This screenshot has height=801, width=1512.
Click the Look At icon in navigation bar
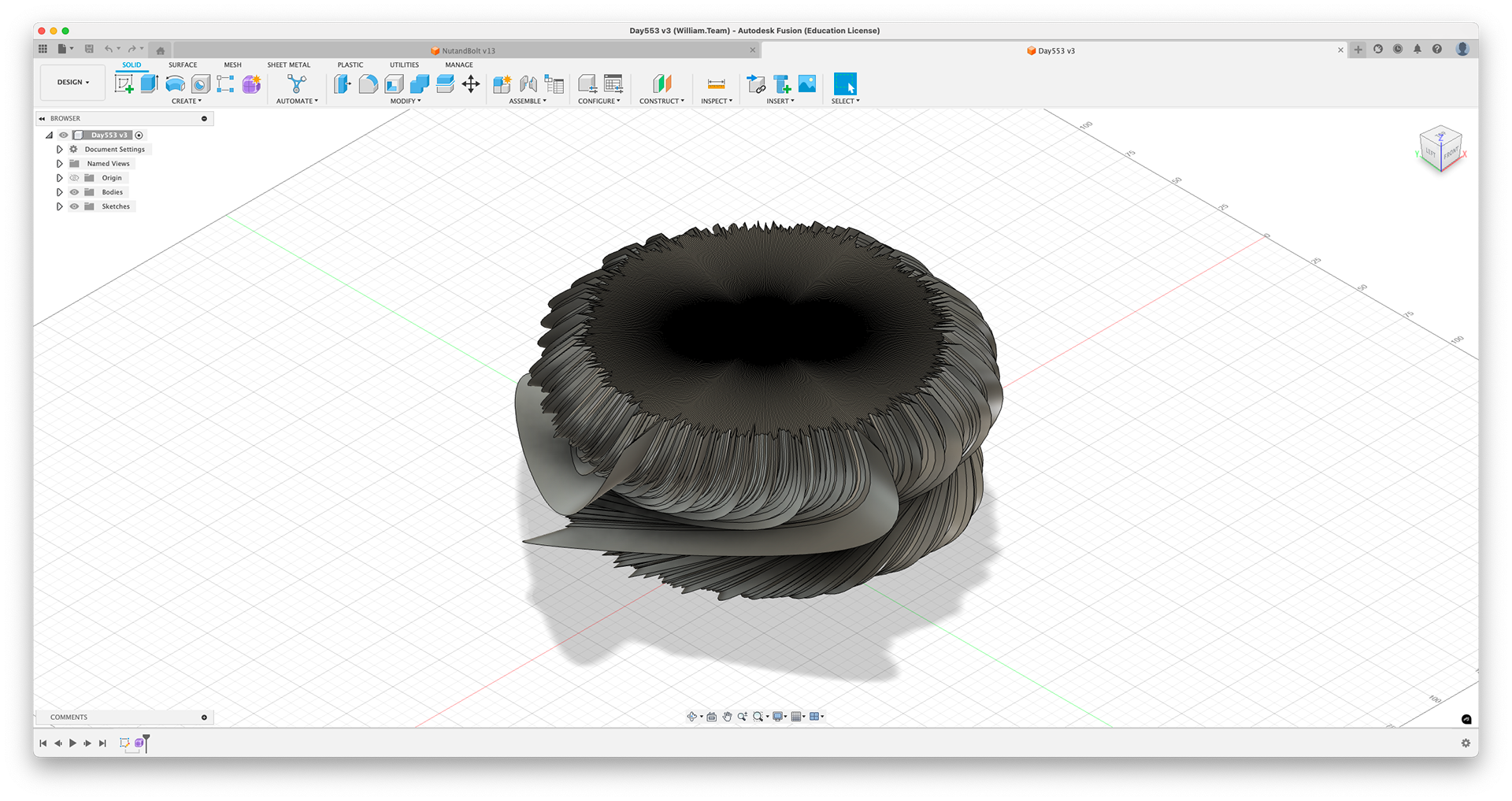(712, 717)
